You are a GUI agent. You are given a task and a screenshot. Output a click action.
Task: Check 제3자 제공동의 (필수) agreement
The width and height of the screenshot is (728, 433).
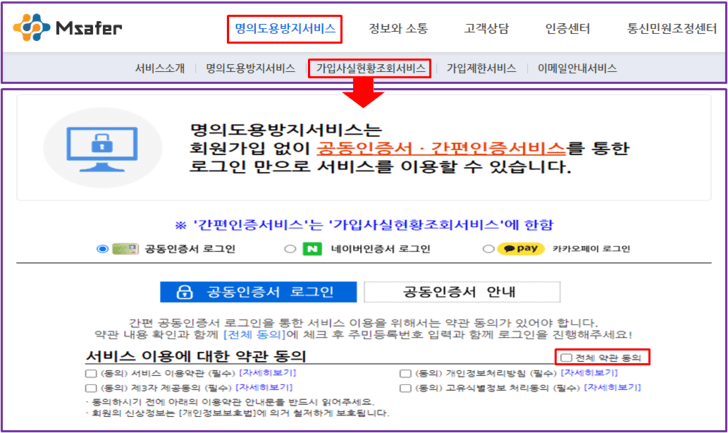point(91,388)
